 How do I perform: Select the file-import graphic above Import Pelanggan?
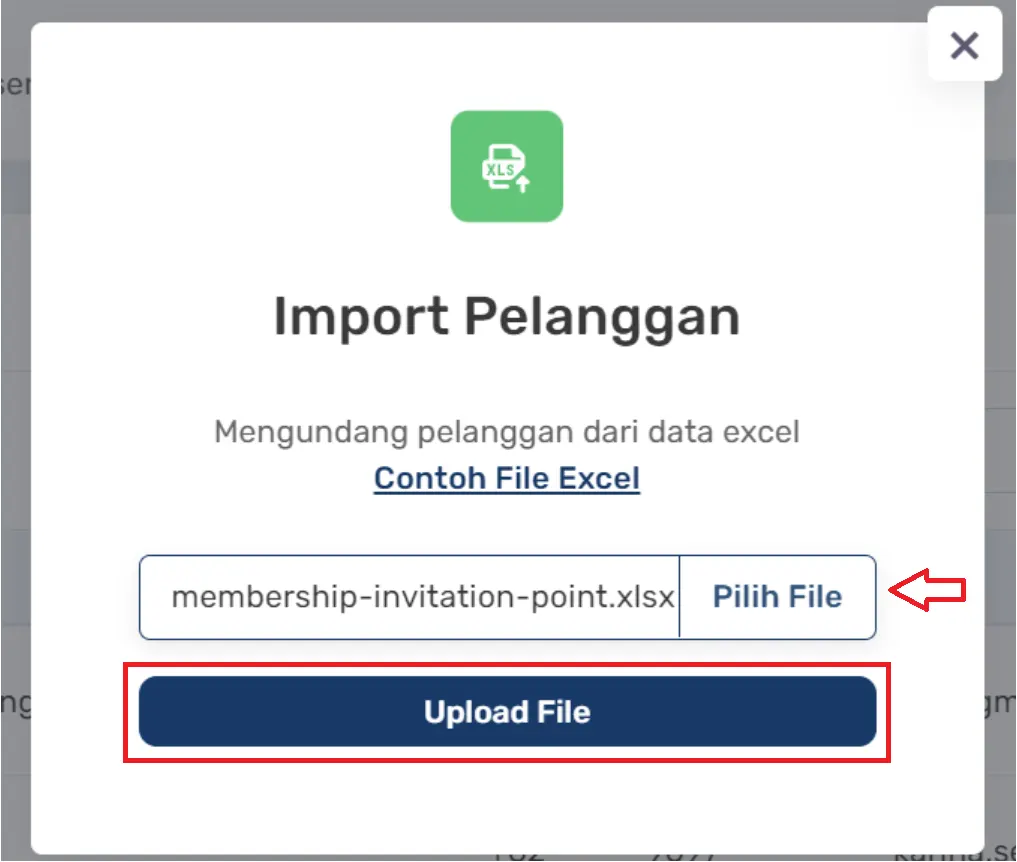pos(507,166)
